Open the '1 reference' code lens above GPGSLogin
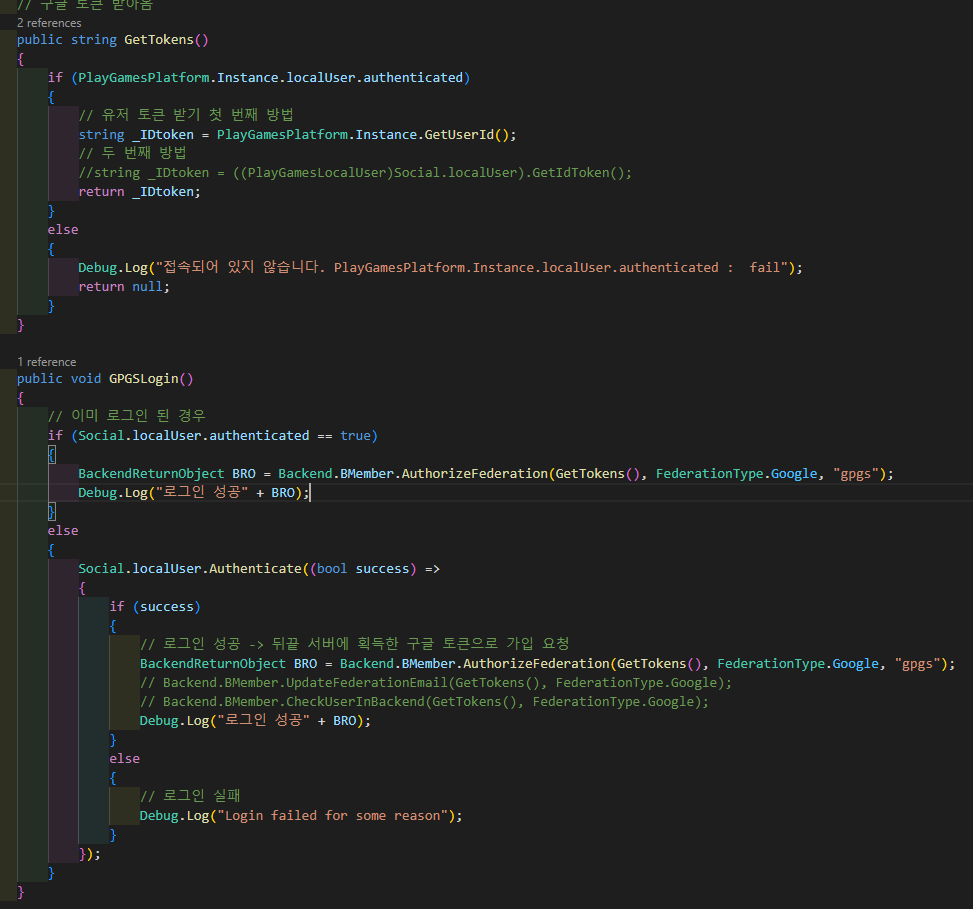Screen dimensions: 973x909 pos(47,362)
